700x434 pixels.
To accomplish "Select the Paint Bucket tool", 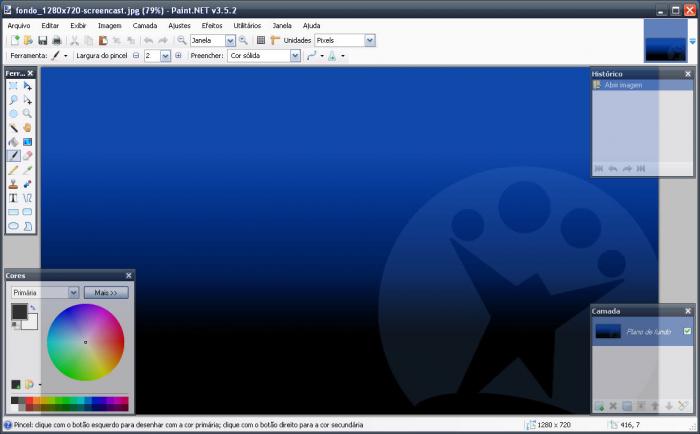I will (x=13, y=142).
